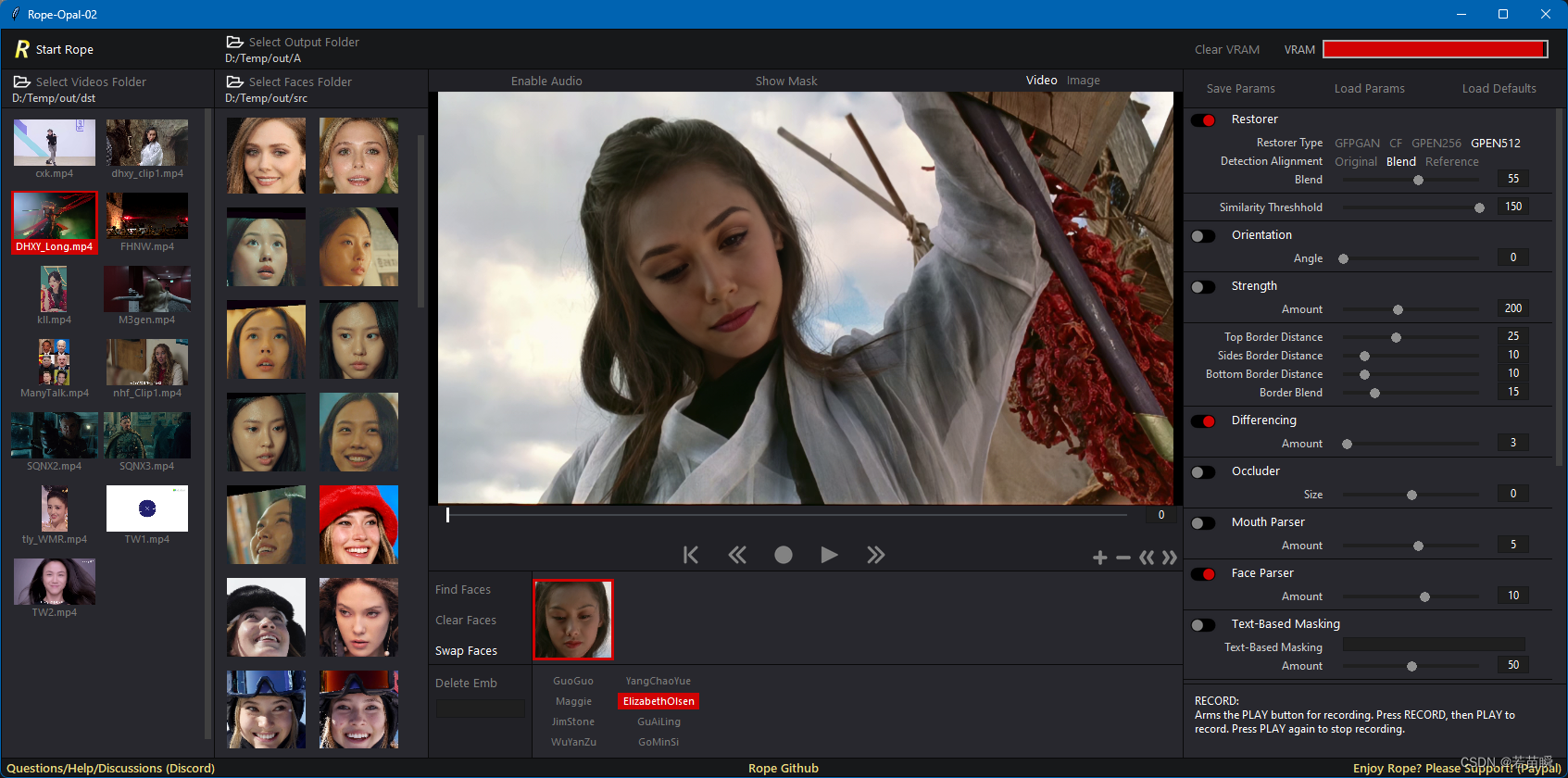1568x778 pixels.
Task: Enable the Strength switch
Action: pyautogui.click(x=1203, y=287)
